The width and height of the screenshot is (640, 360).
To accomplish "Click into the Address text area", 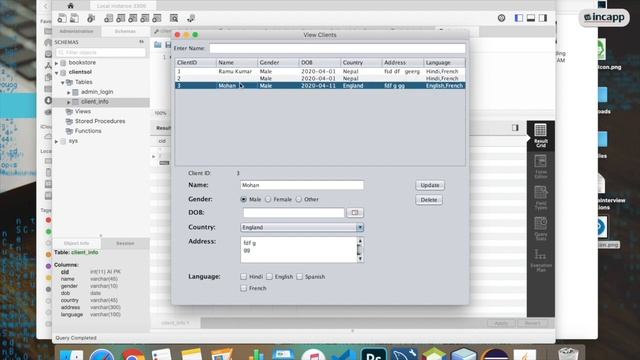I will coord(298,250).
